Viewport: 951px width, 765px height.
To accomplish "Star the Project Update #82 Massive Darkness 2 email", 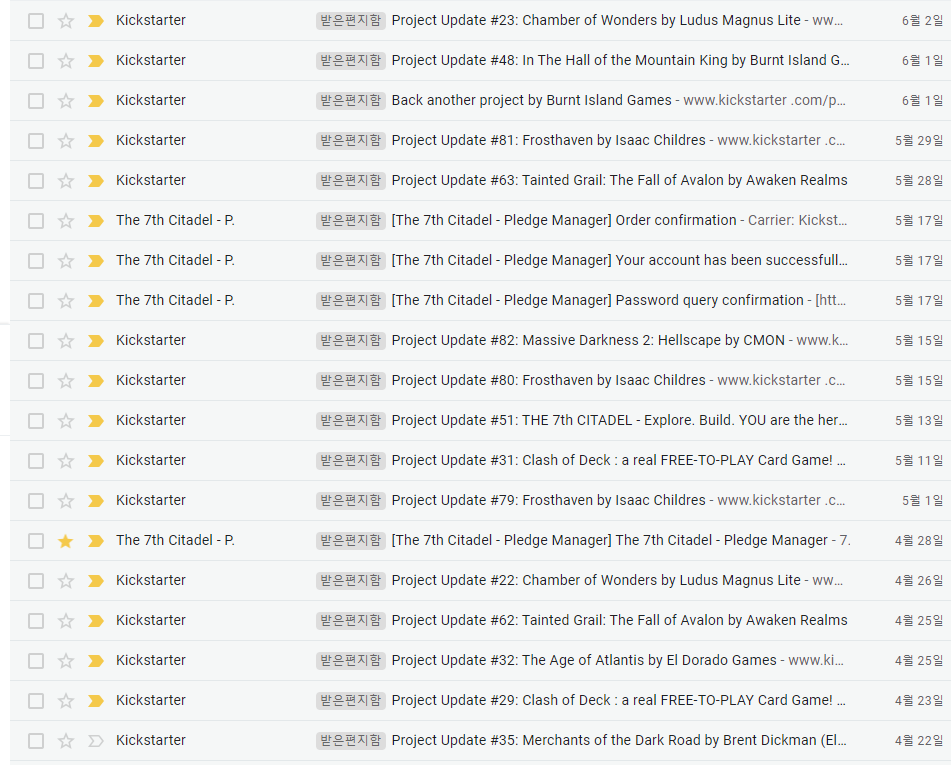I will [x=66, y=342].
